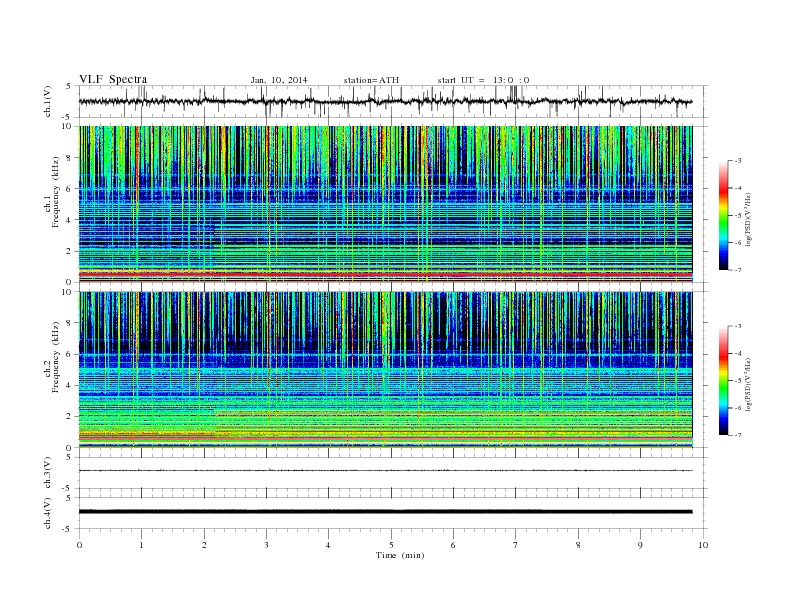This screenshot has width=792, height=612.
Task: Click time axis tick label "10"
Action: tap(703, 545)
